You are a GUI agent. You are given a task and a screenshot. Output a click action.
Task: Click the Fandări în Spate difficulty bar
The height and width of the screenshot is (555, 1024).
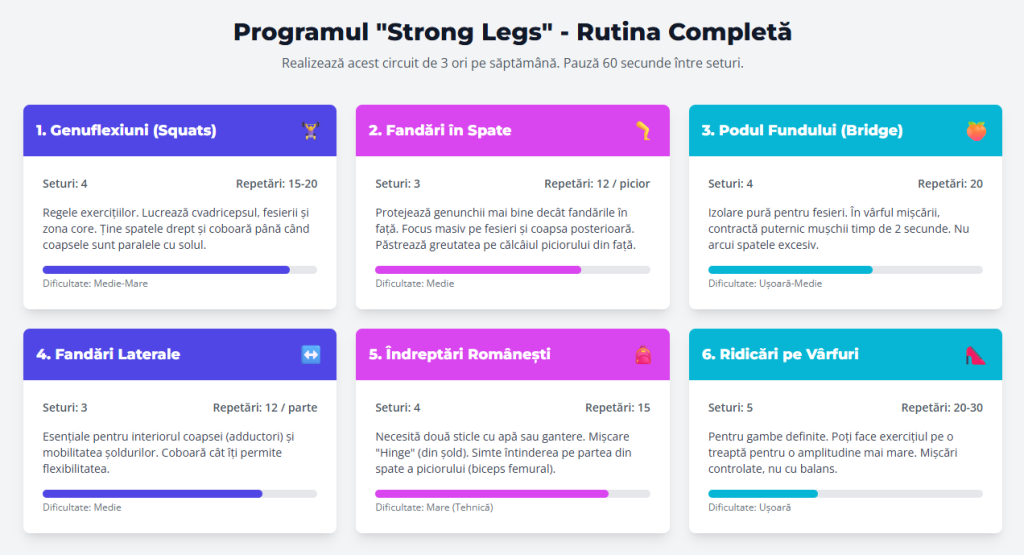click(x=512, y=270)
